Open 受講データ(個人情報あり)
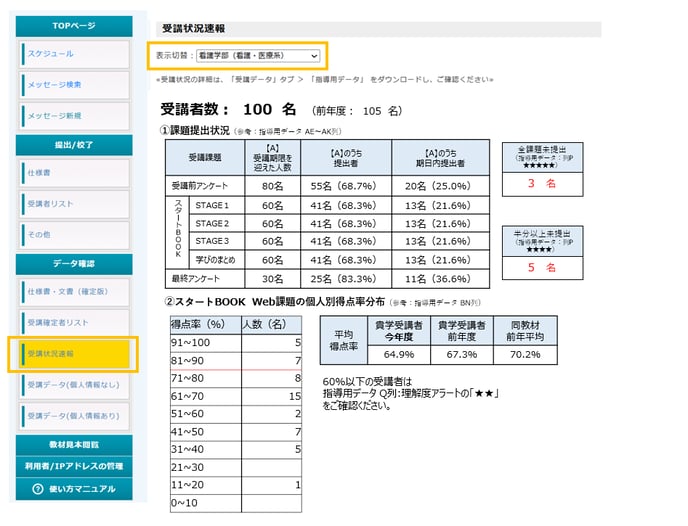The height and width of the screenshot is (526, 688). (74, 415)
